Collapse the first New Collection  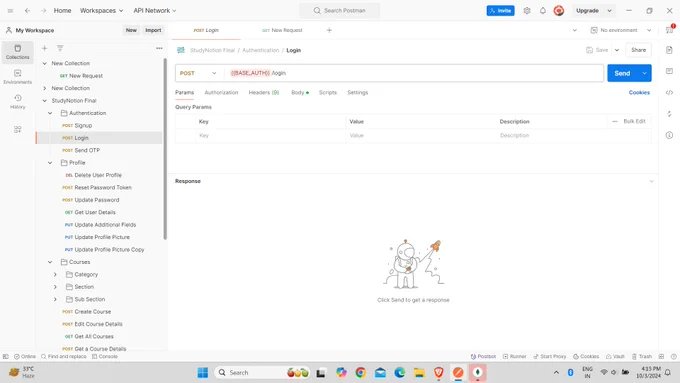click(x=44, y=63)
